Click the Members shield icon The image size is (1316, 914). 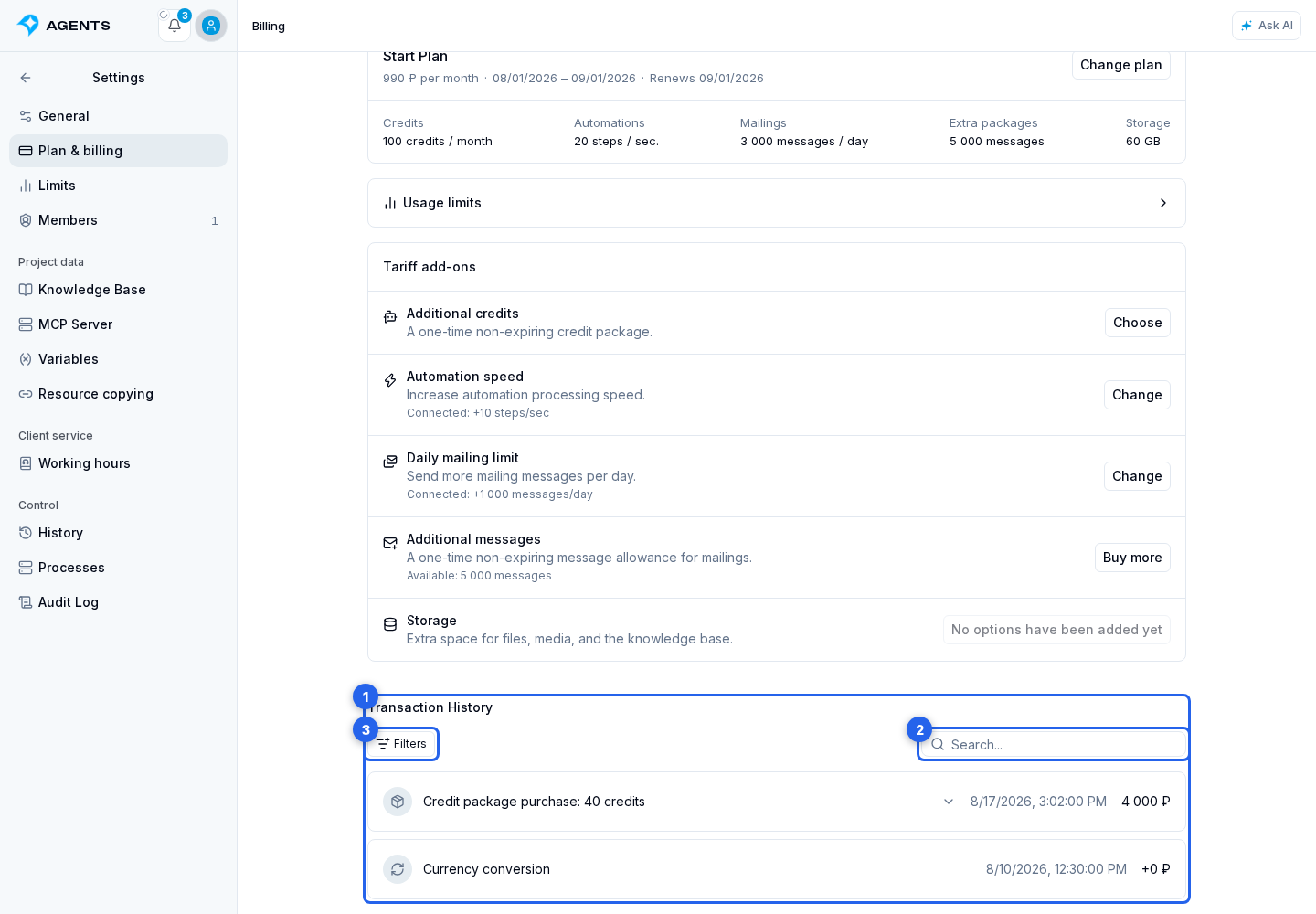[26, 220]
